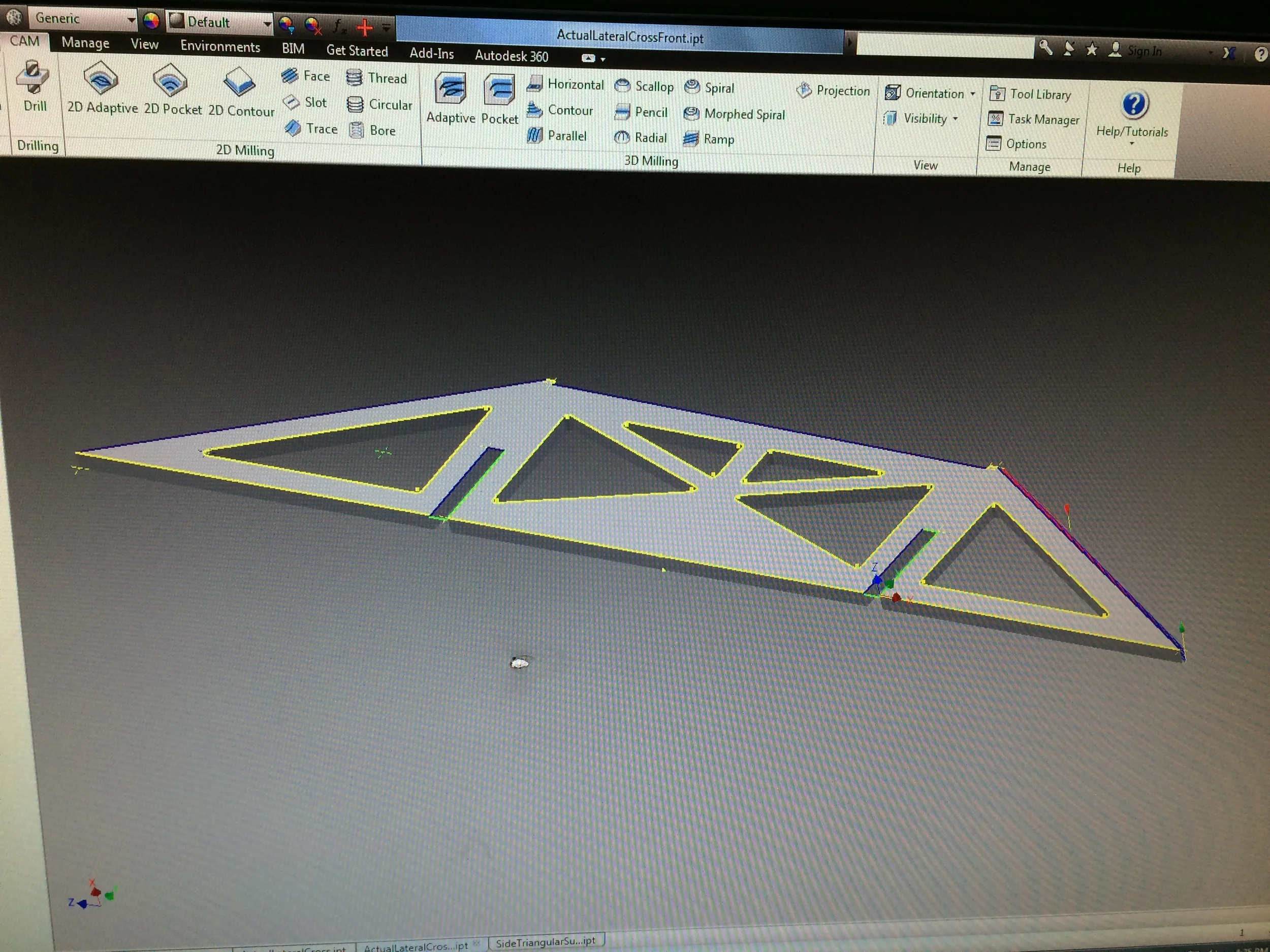
Task: Switch to the Environments ribbon tab
Action: click(x=220, y=47)
